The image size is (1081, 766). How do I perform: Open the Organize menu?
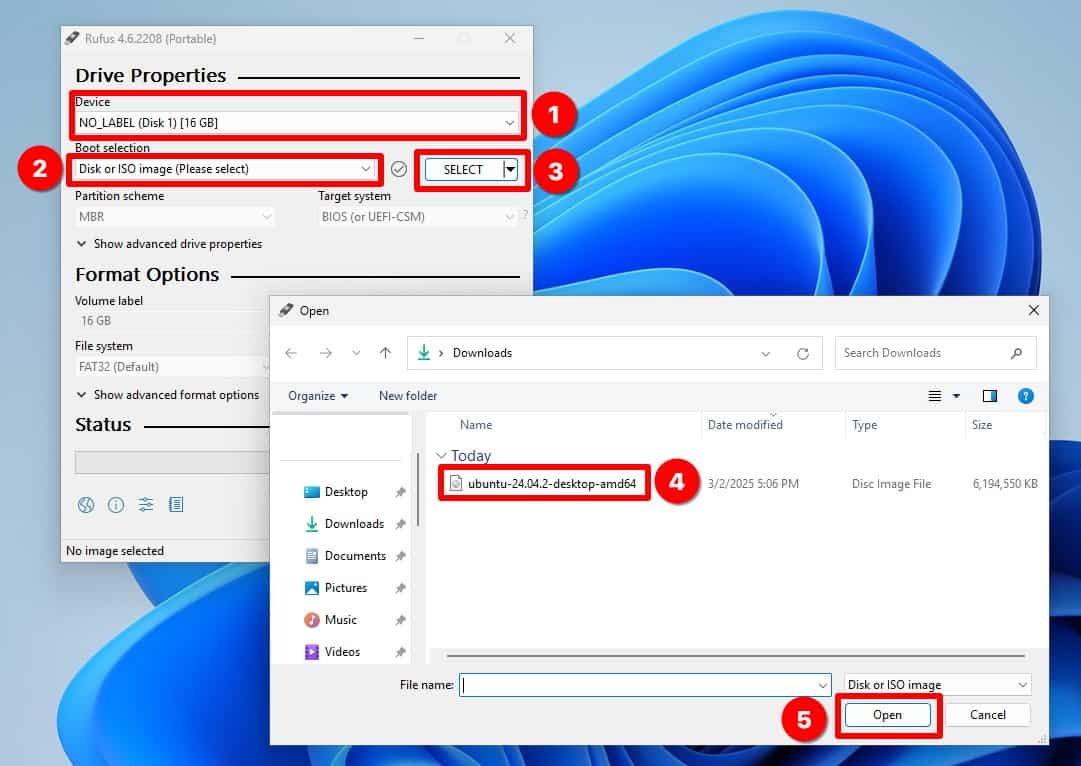click(316, 396)
